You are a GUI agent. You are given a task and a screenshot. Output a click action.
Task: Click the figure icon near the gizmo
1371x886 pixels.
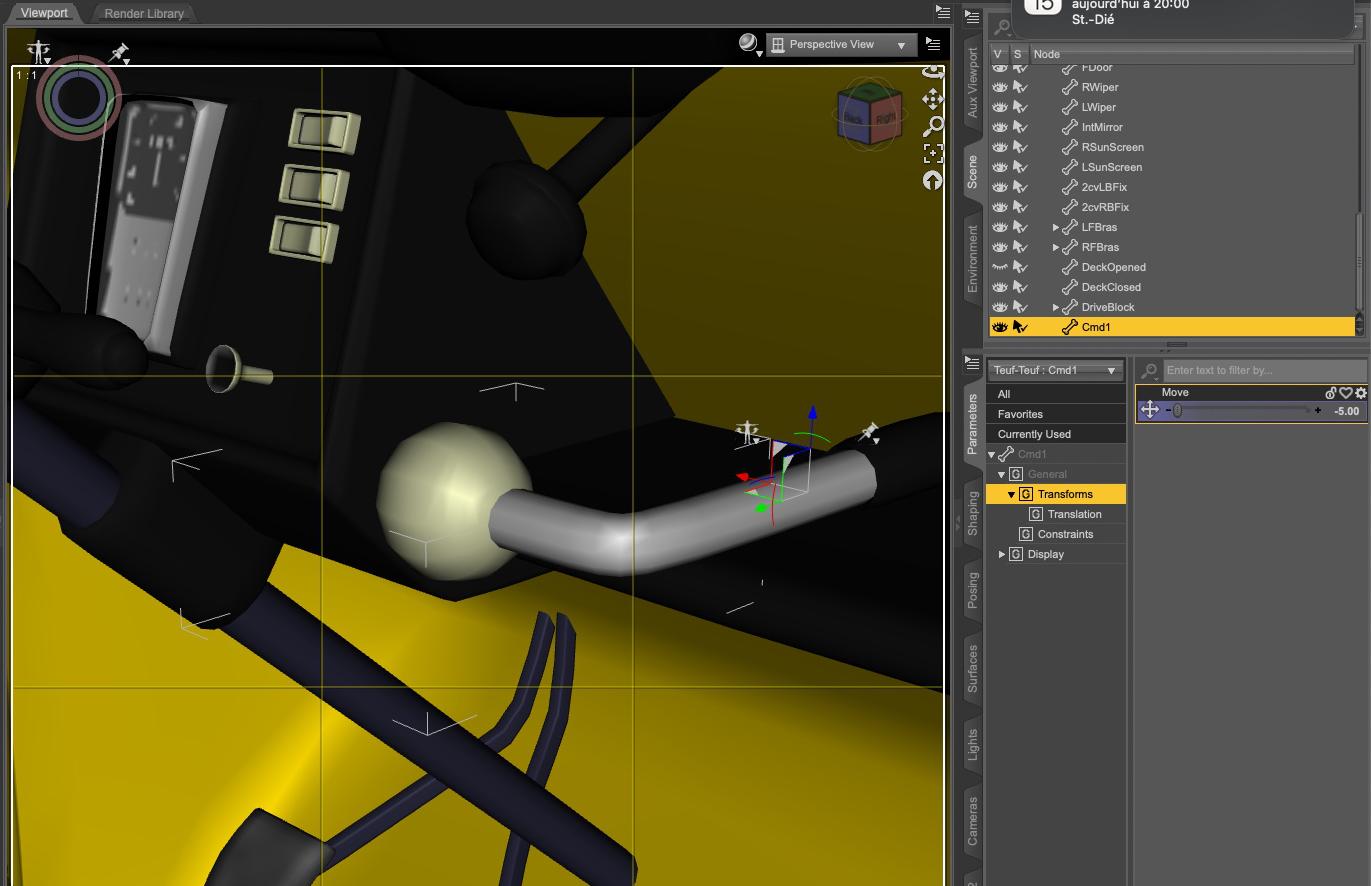(x=747, y=433)
